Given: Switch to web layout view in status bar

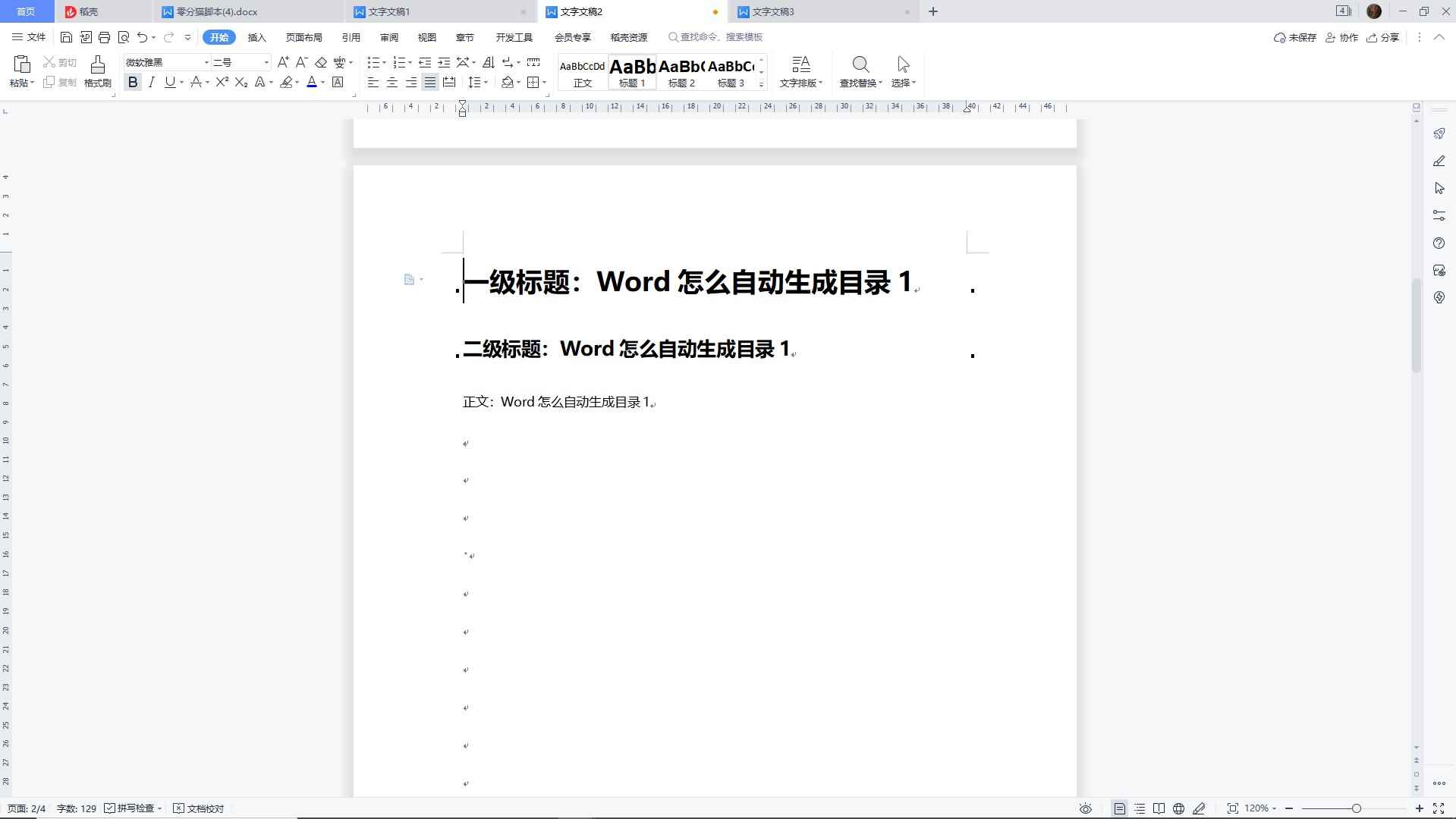Looking at the screenshot, I should click(1178, 808).
